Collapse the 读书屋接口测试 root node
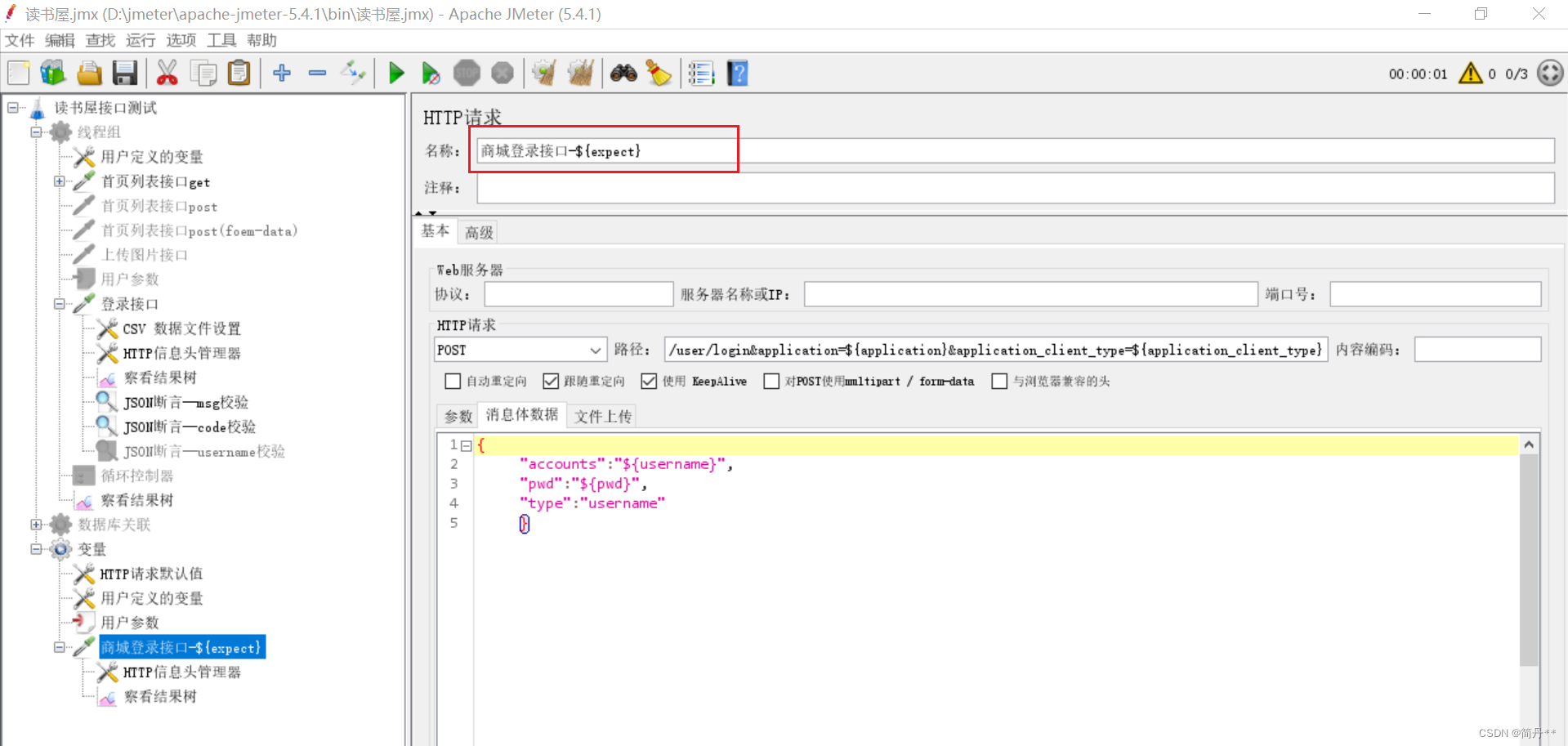 coord(13,108)
